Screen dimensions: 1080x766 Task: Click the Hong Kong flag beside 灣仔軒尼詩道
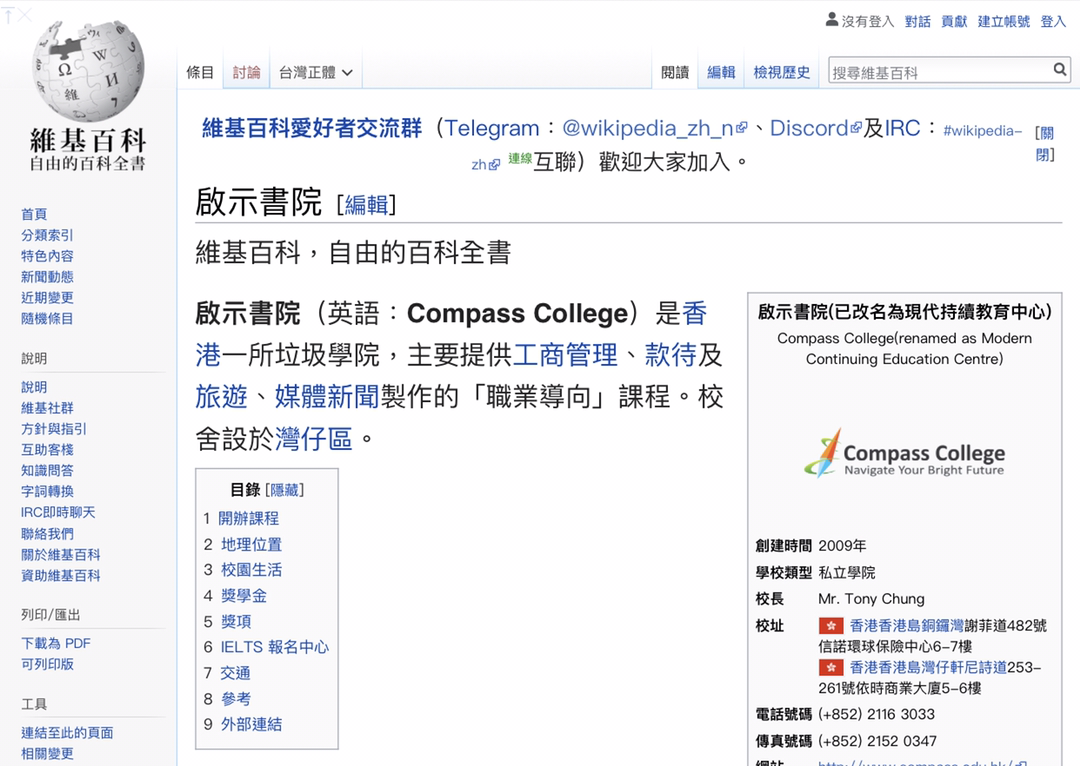831,667
